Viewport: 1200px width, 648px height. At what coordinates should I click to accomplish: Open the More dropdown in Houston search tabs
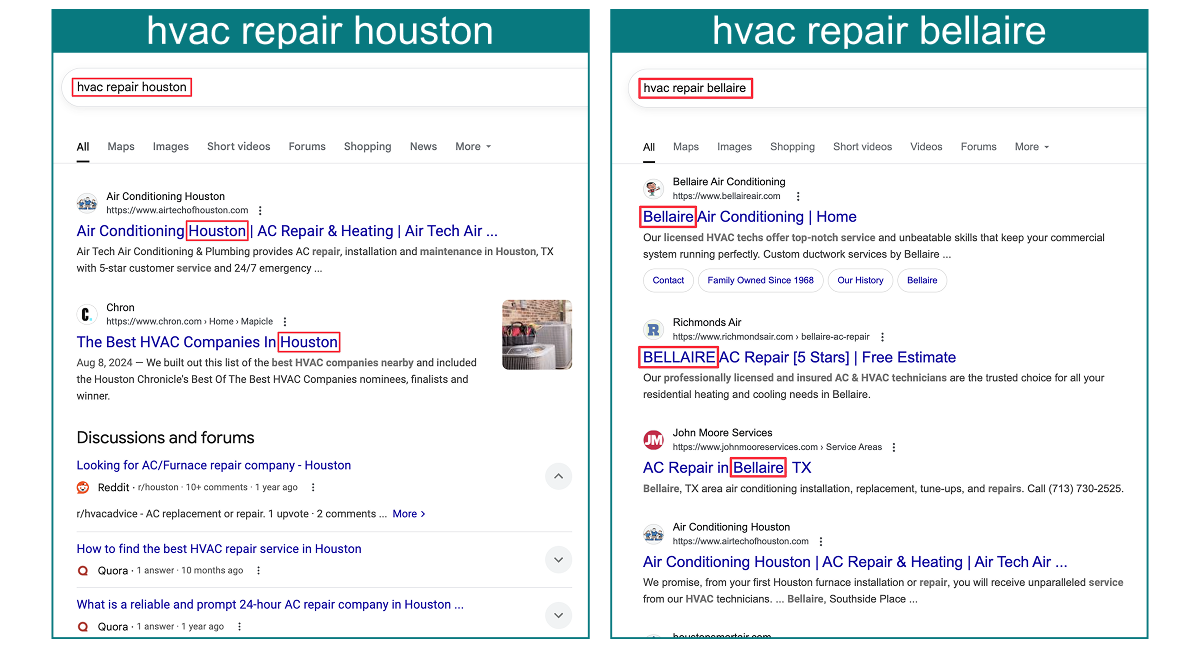point(473,147)
